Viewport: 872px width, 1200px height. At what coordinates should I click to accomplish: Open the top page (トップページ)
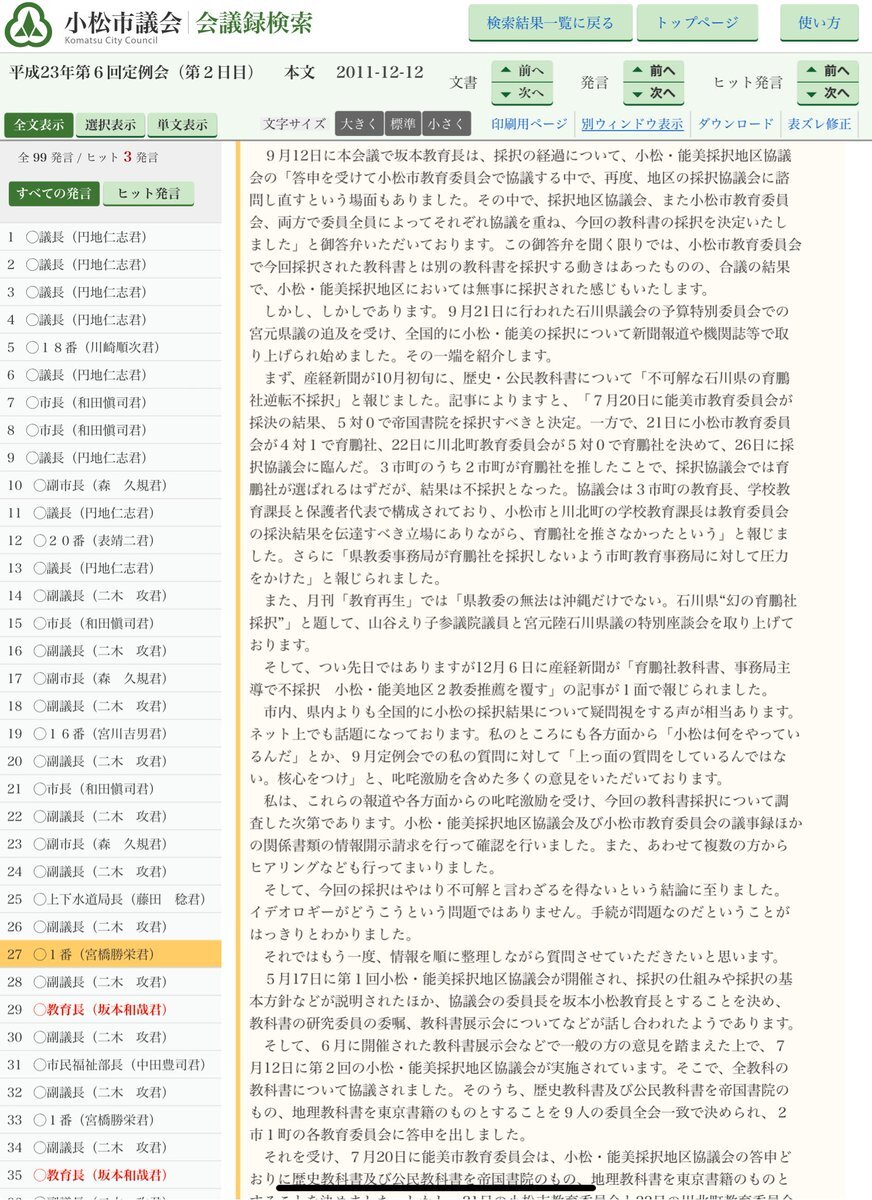click(x=699, y=23)
